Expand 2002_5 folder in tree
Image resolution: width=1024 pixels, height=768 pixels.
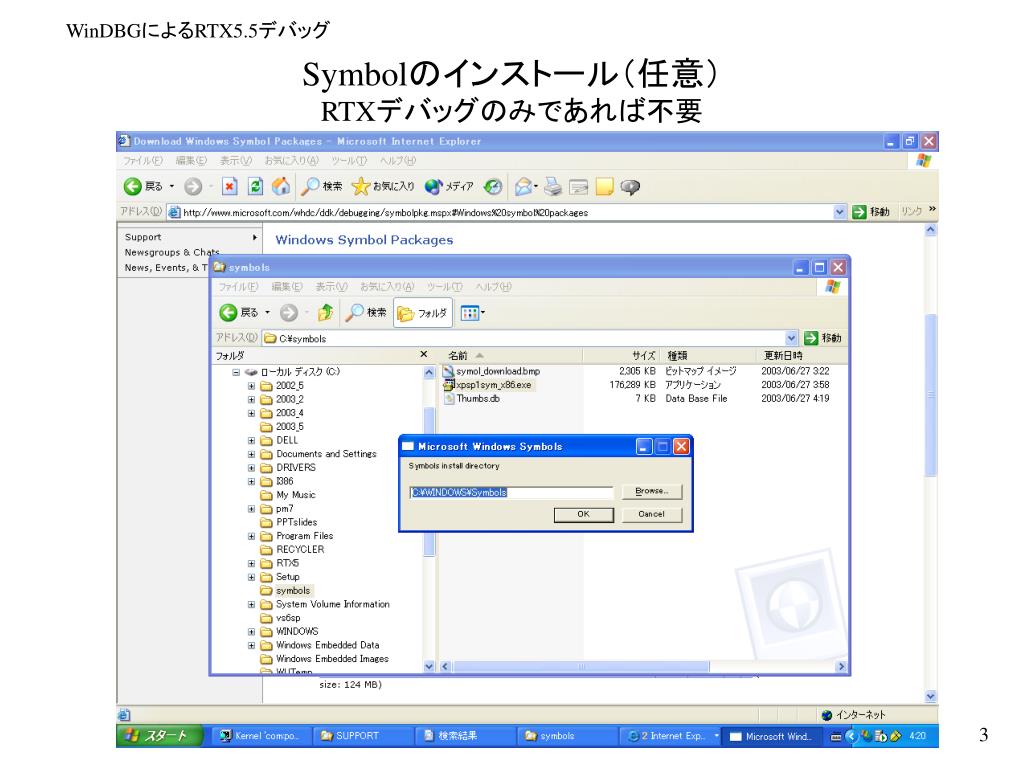[251, 386]
